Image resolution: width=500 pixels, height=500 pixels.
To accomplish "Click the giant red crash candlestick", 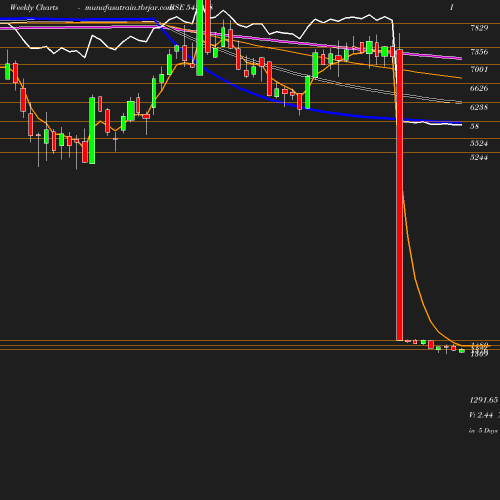I will pyautogui.click(x=399, y=195).
